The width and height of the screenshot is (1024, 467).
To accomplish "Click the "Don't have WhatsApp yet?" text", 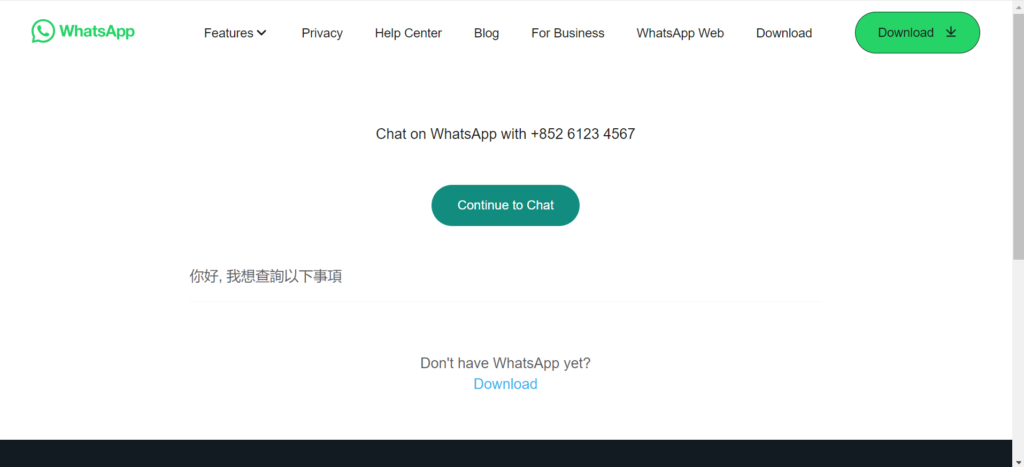I will (x=505, y=363).
